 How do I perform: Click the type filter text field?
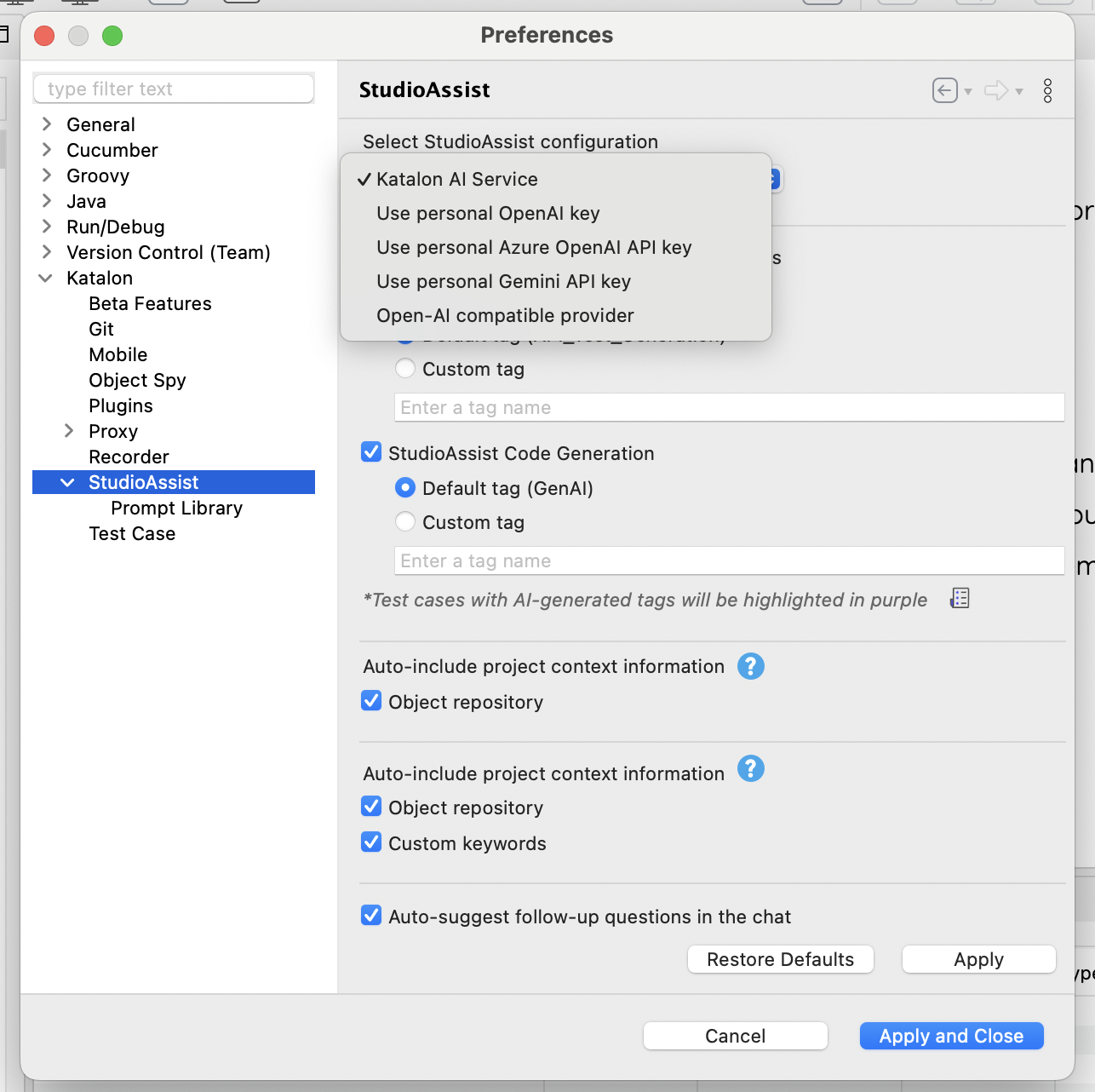pyautogui.click(x=174, y=89)
